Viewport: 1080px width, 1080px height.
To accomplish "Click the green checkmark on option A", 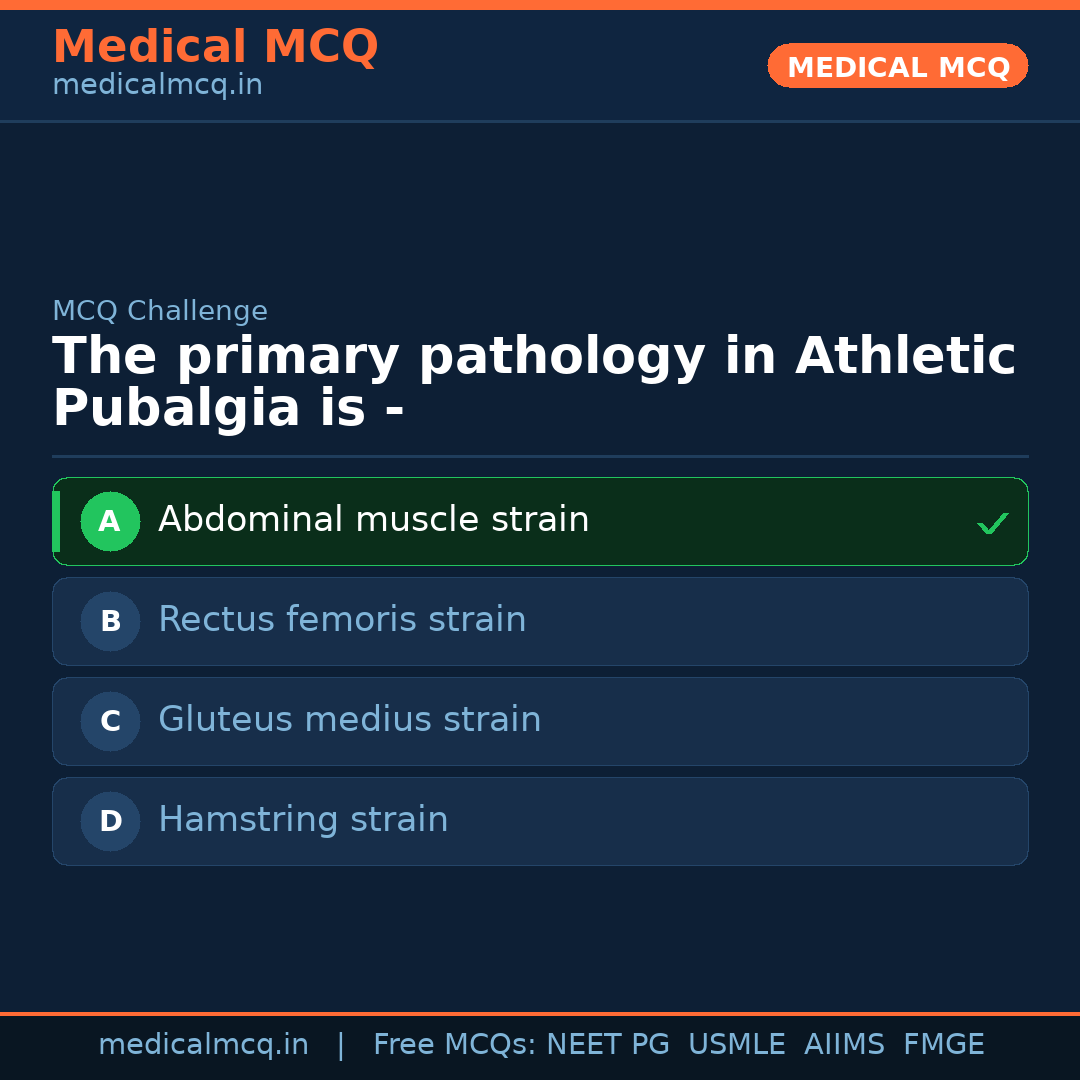I will [x=992, y=523].
